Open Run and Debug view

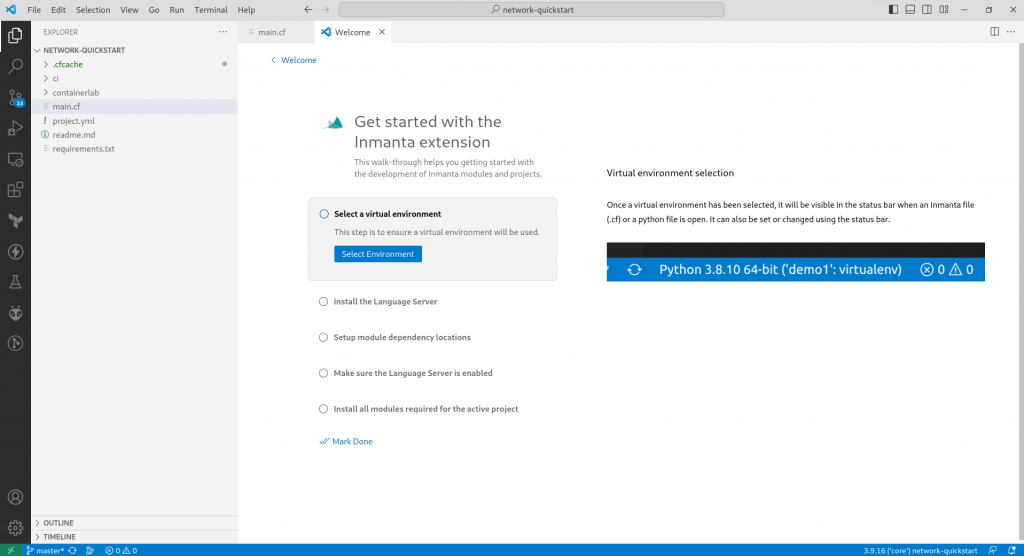coord(15,128)
